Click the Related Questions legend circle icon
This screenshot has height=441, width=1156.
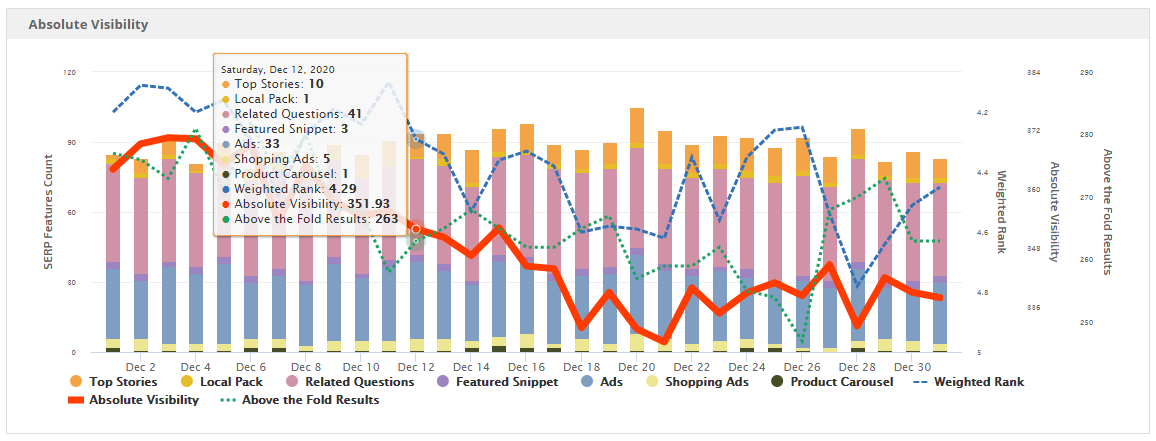coord(292,381)
